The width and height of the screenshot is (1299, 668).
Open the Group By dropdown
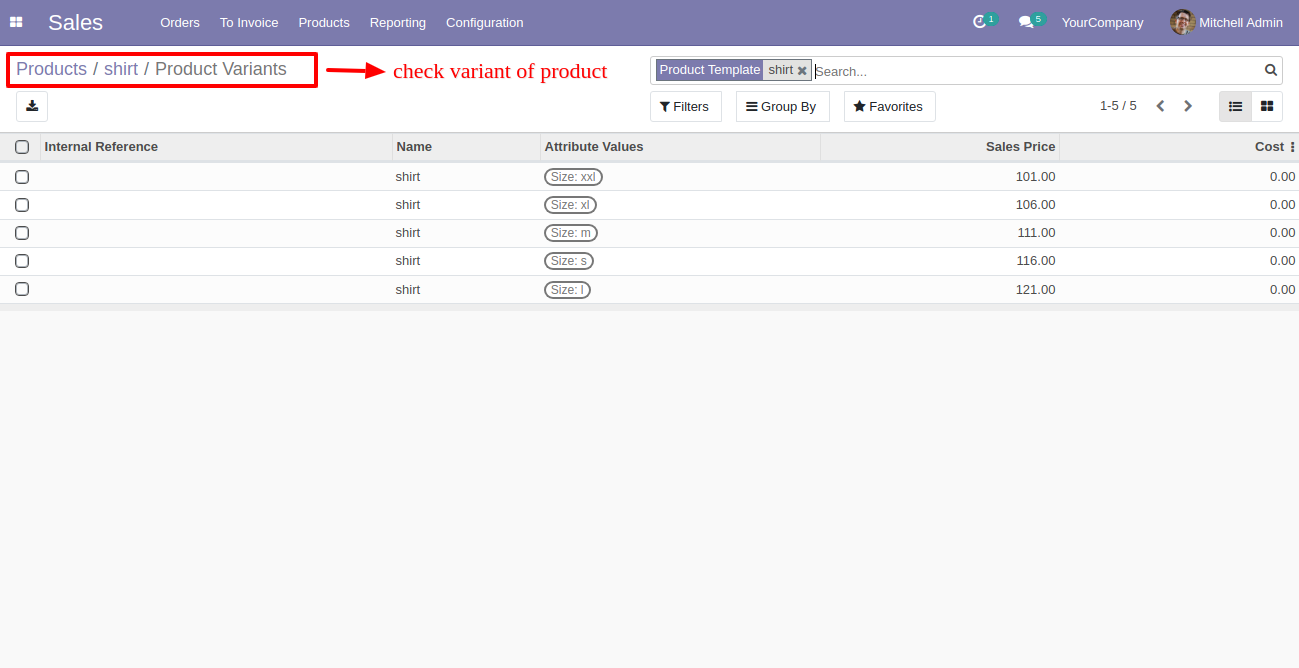783,107
